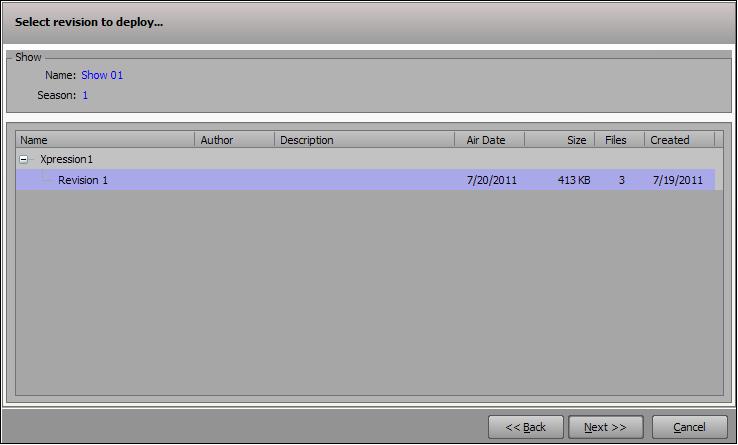Click the Season value 1
The height and width of the screenshot is (445, 738).
pos(85,95)
